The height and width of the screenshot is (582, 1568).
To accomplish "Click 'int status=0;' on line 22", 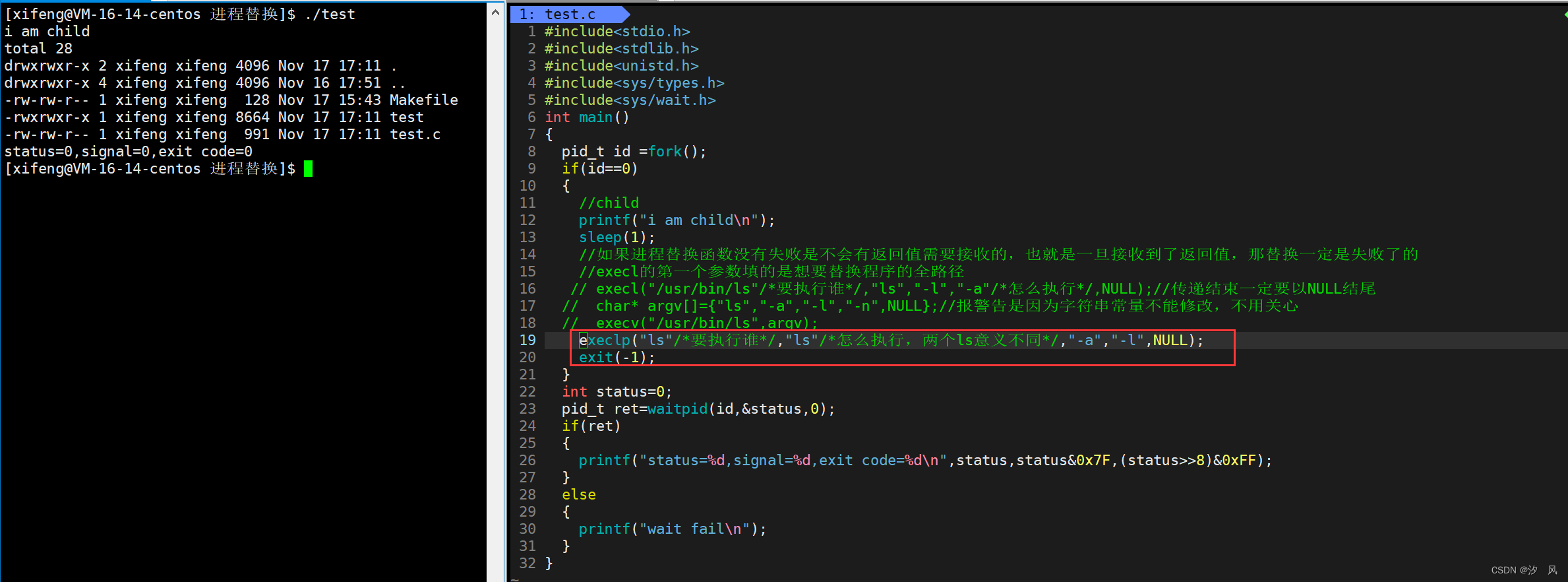I will pos(617,392).
